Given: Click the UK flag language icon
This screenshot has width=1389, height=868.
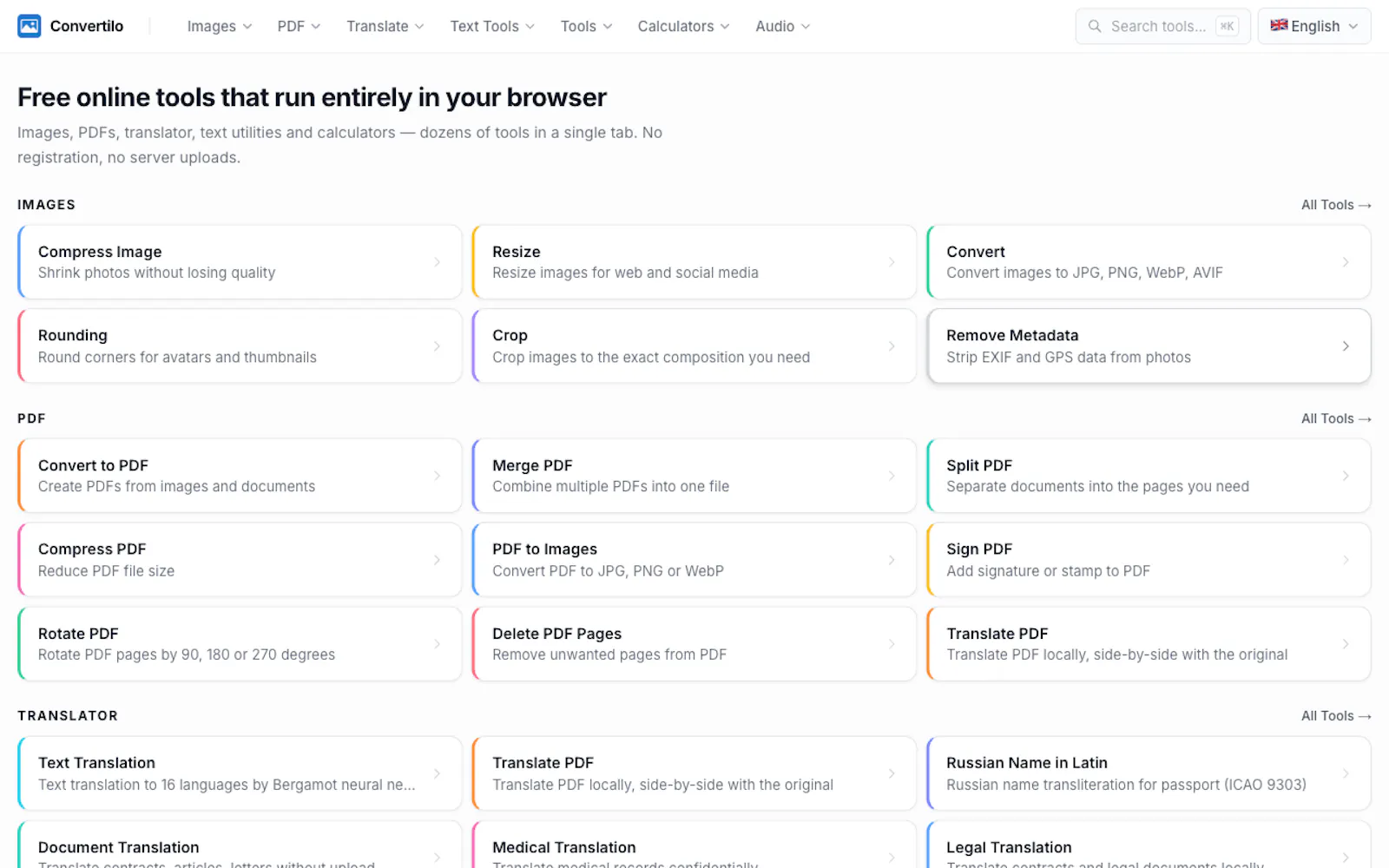Looking at the screenshot, I should (x=1279, y=25).
